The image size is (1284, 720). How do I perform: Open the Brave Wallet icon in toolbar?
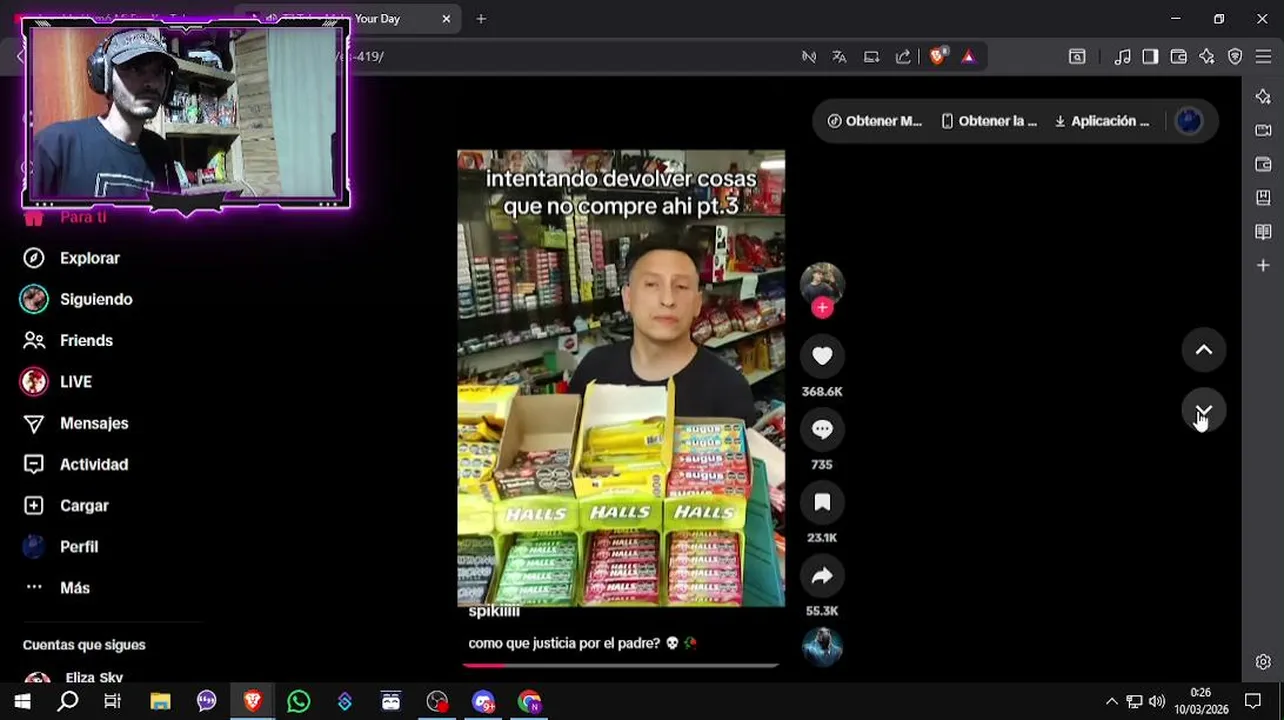click(1178, 57)
